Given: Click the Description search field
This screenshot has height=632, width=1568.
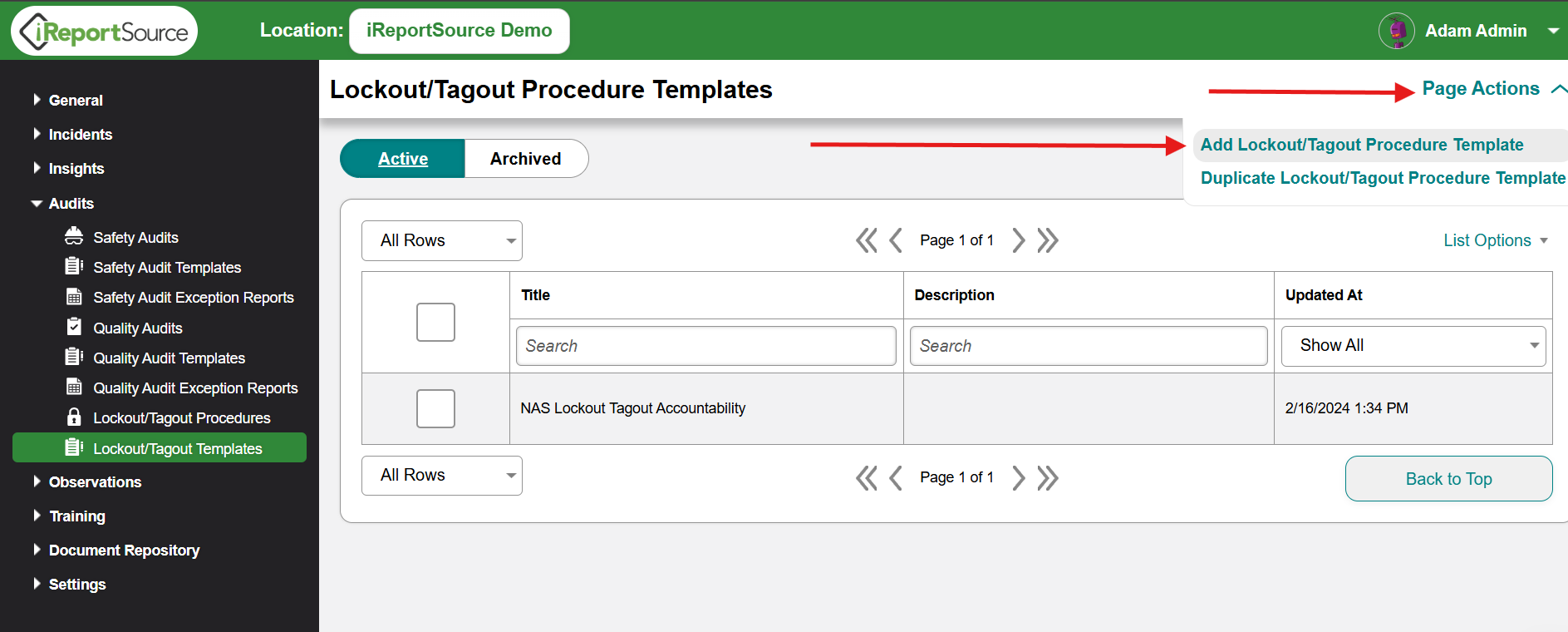Looking at the screenshot, I should (x=1089, y=346).
